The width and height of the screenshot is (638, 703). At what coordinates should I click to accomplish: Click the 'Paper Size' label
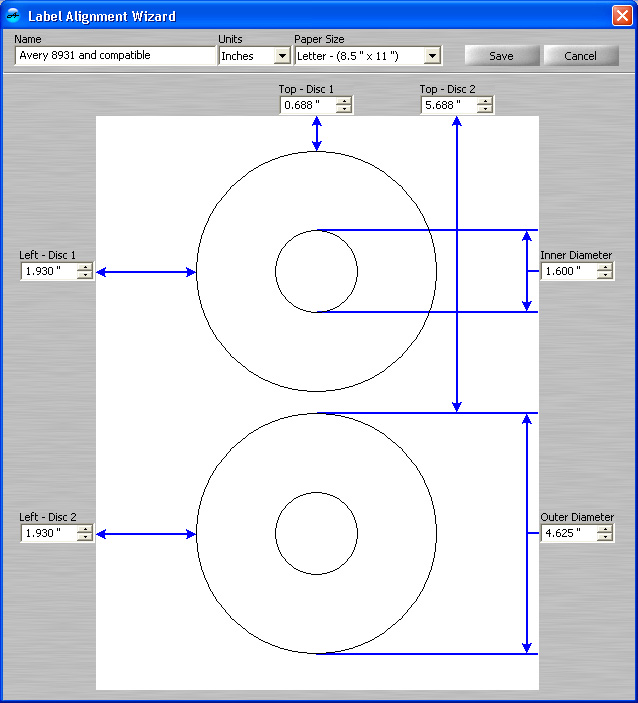(319, 39)
